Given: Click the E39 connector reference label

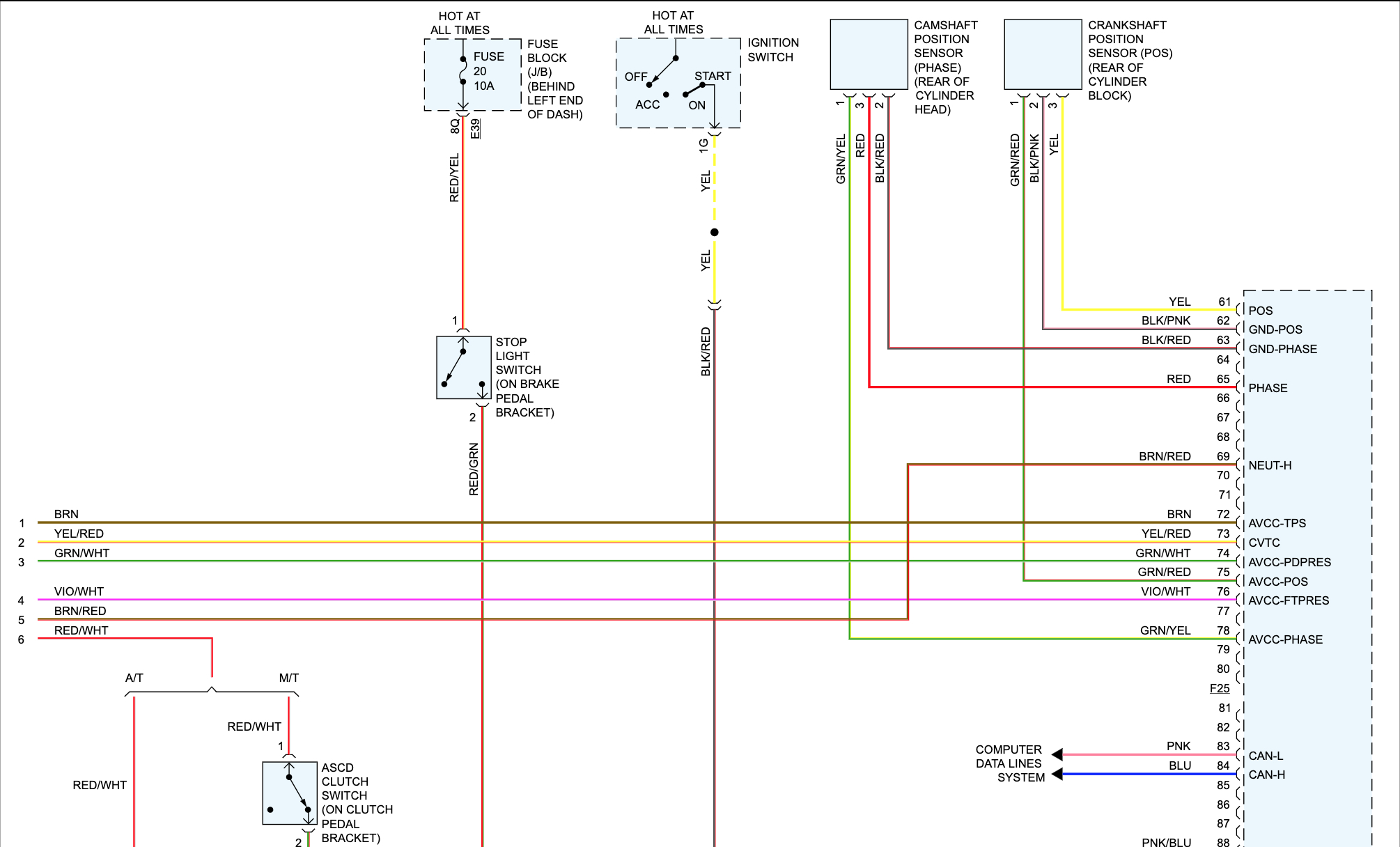Looking at the screenshot, I should click(475, 128).
